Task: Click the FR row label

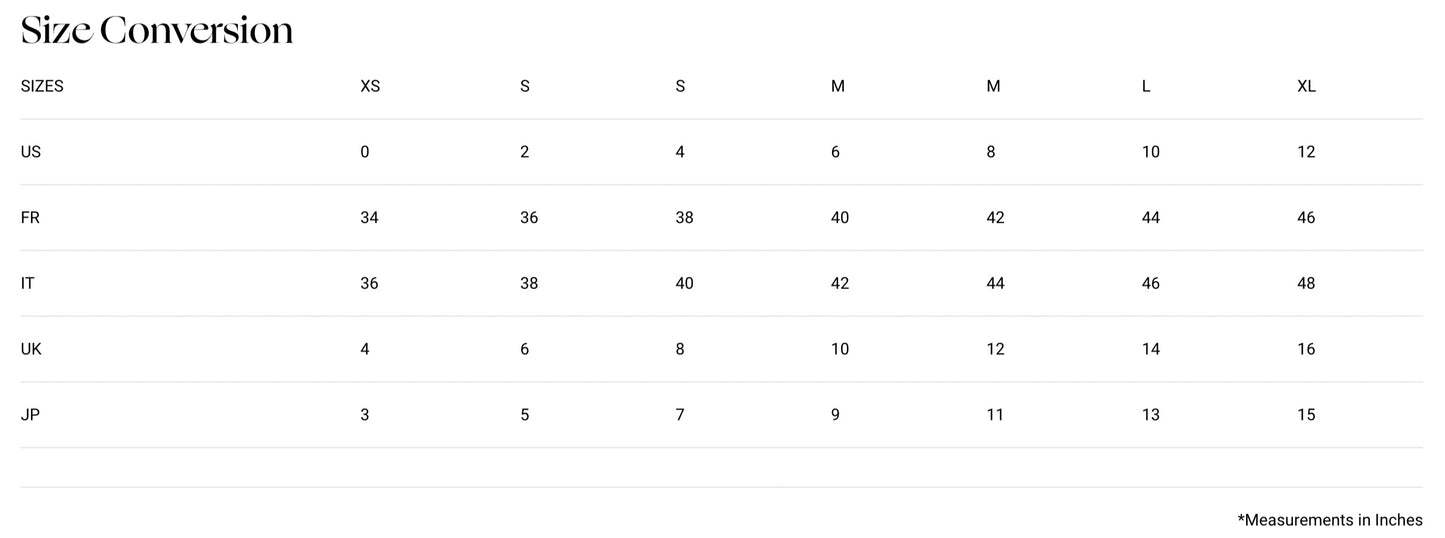Action: (x=30, y=218)
